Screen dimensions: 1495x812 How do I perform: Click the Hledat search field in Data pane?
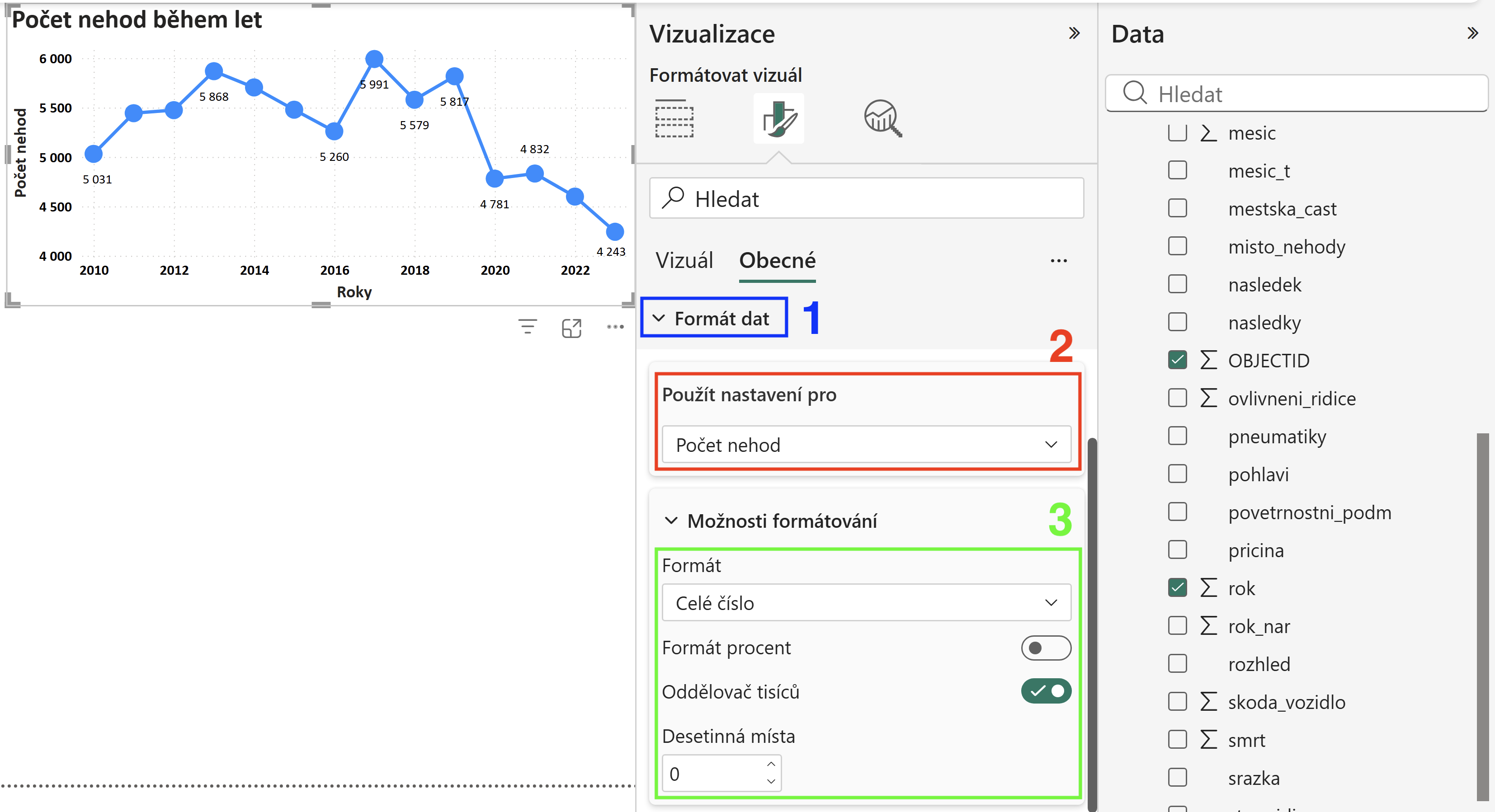tap(1297, 94)
